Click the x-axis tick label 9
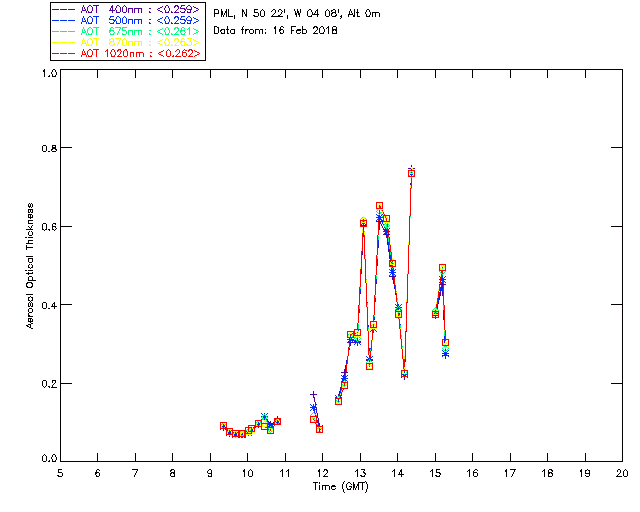640x512 pixels. tap(210, 473)
